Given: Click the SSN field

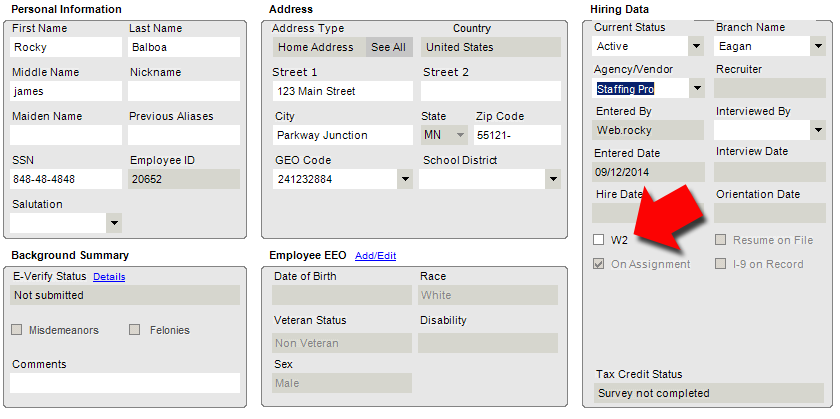Looking at the screenshot, I should 66,179.
